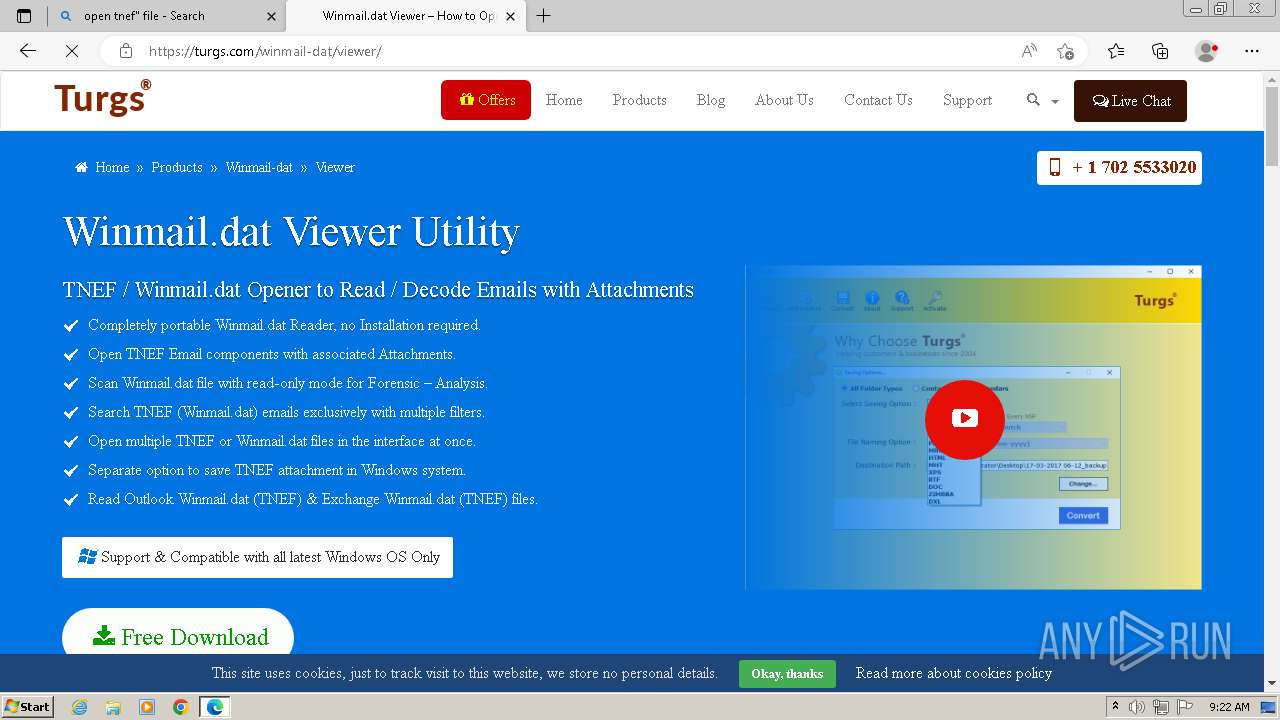Play the YouTube video button
The height and width of the screenshot is (720, 1280).
click(965, 419)
